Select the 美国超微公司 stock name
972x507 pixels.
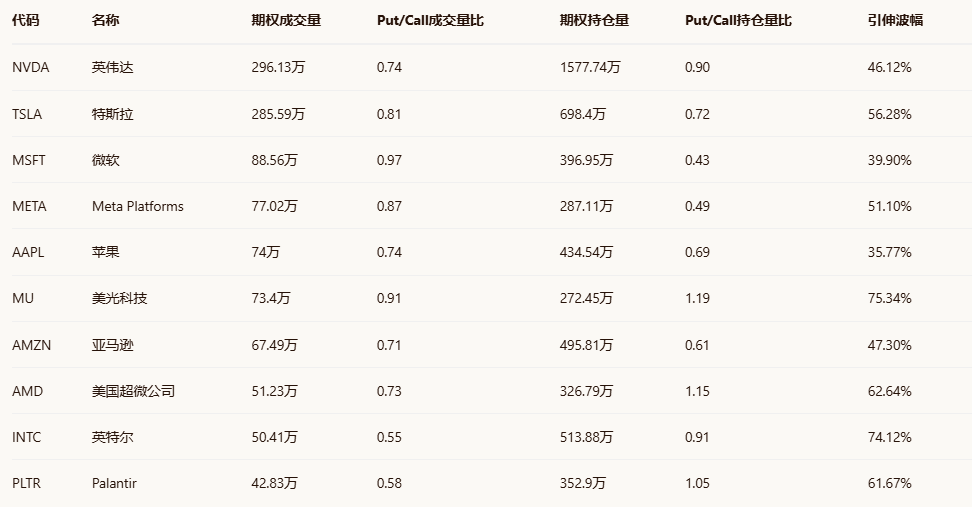coord(133,391)
